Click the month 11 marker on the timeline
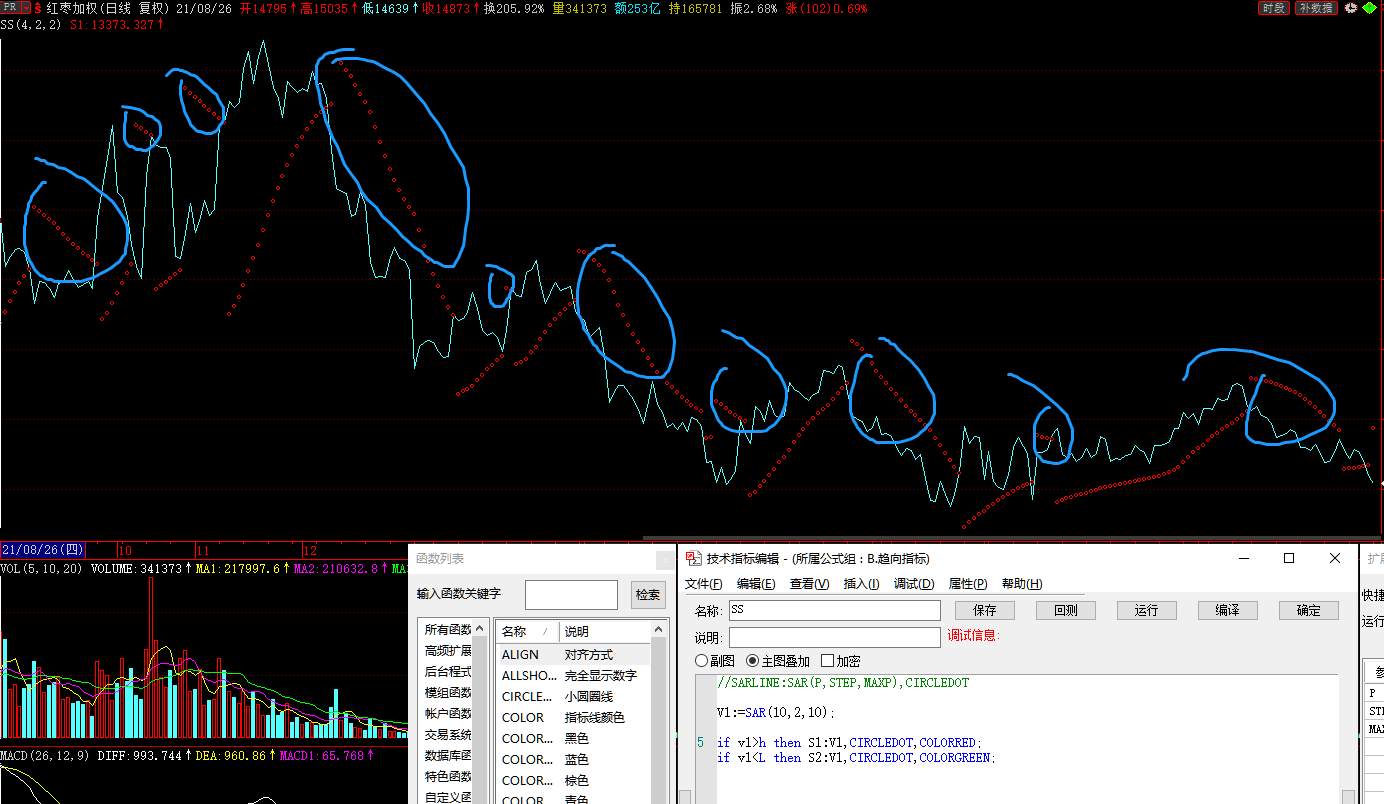 pos(201,550)
